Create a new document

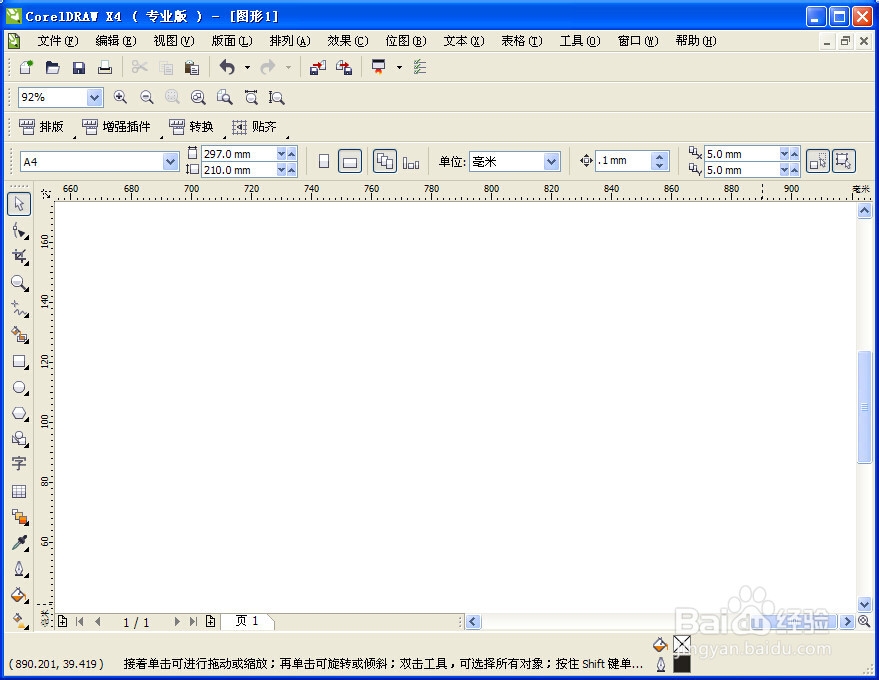click(26, 68)
